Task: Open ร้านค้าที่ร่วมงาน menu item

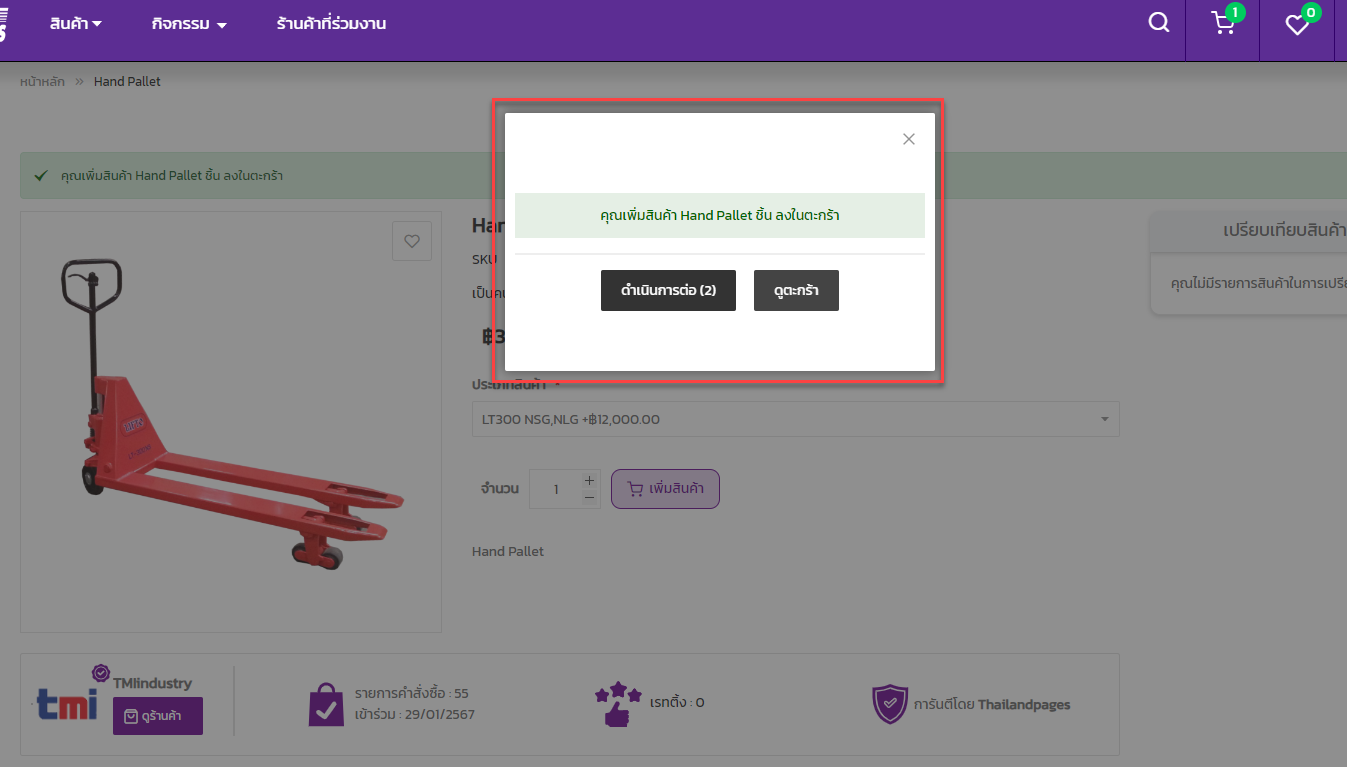Action: point(331,24)
